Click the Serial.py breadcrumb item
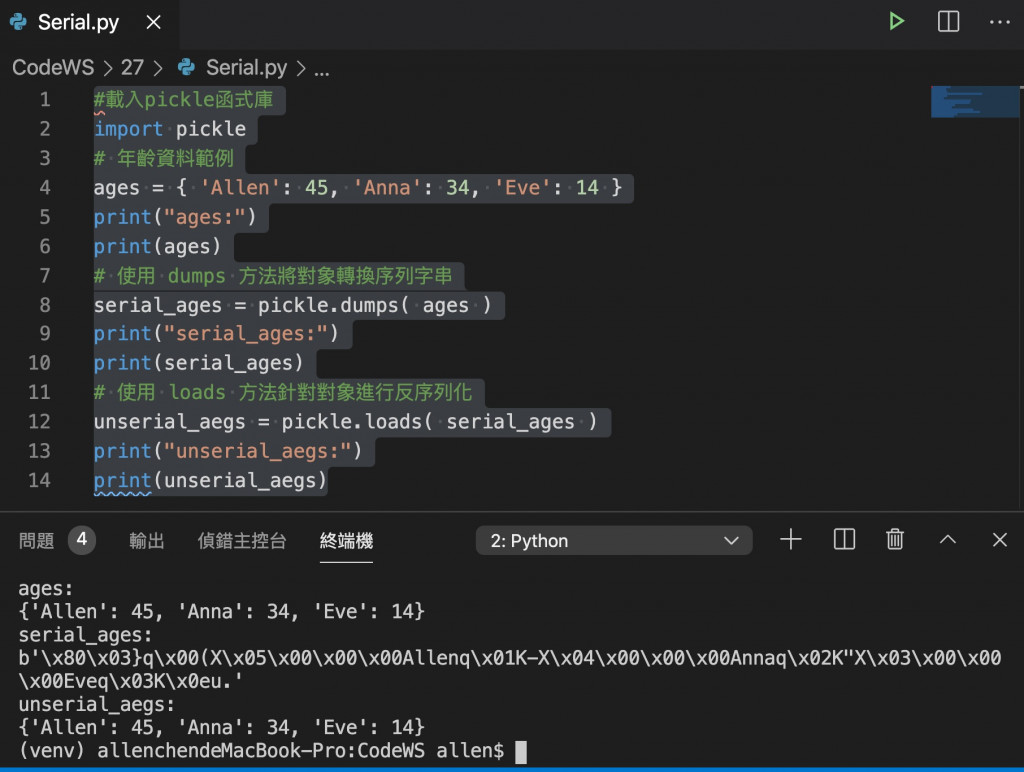 click(246, 67)
